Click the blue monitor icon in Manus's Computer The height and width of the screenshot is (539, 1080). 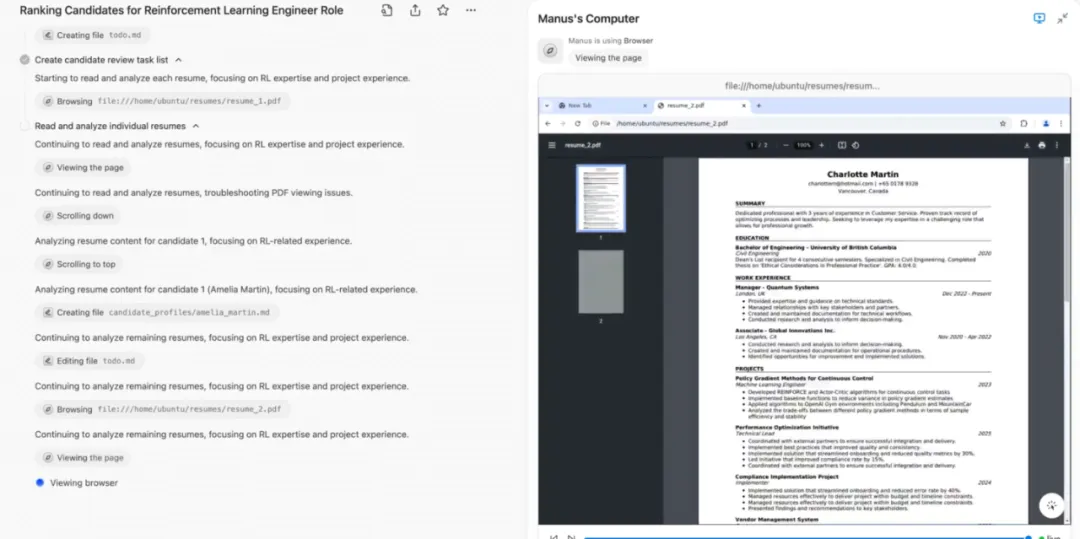click(1039, 19)
